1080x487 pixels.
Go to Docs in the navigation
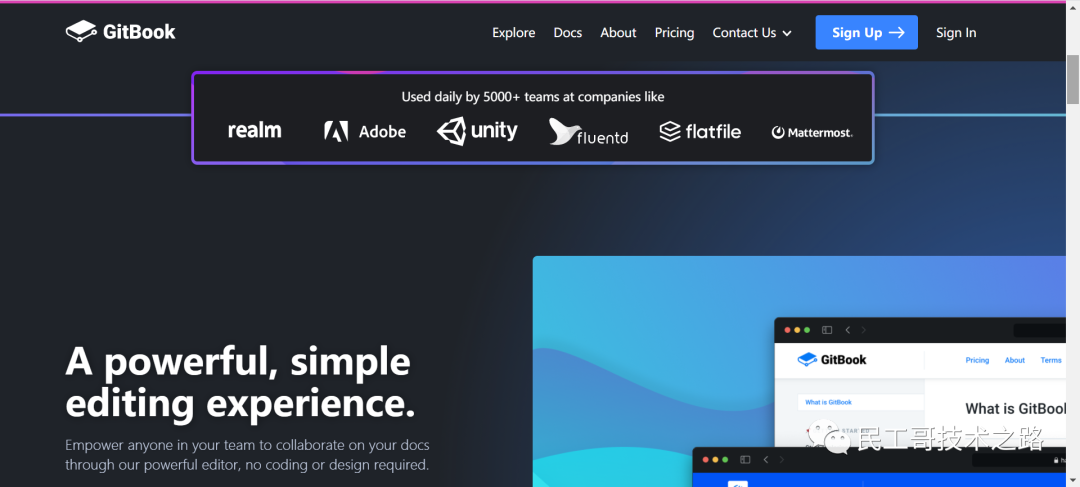(568, 32)
